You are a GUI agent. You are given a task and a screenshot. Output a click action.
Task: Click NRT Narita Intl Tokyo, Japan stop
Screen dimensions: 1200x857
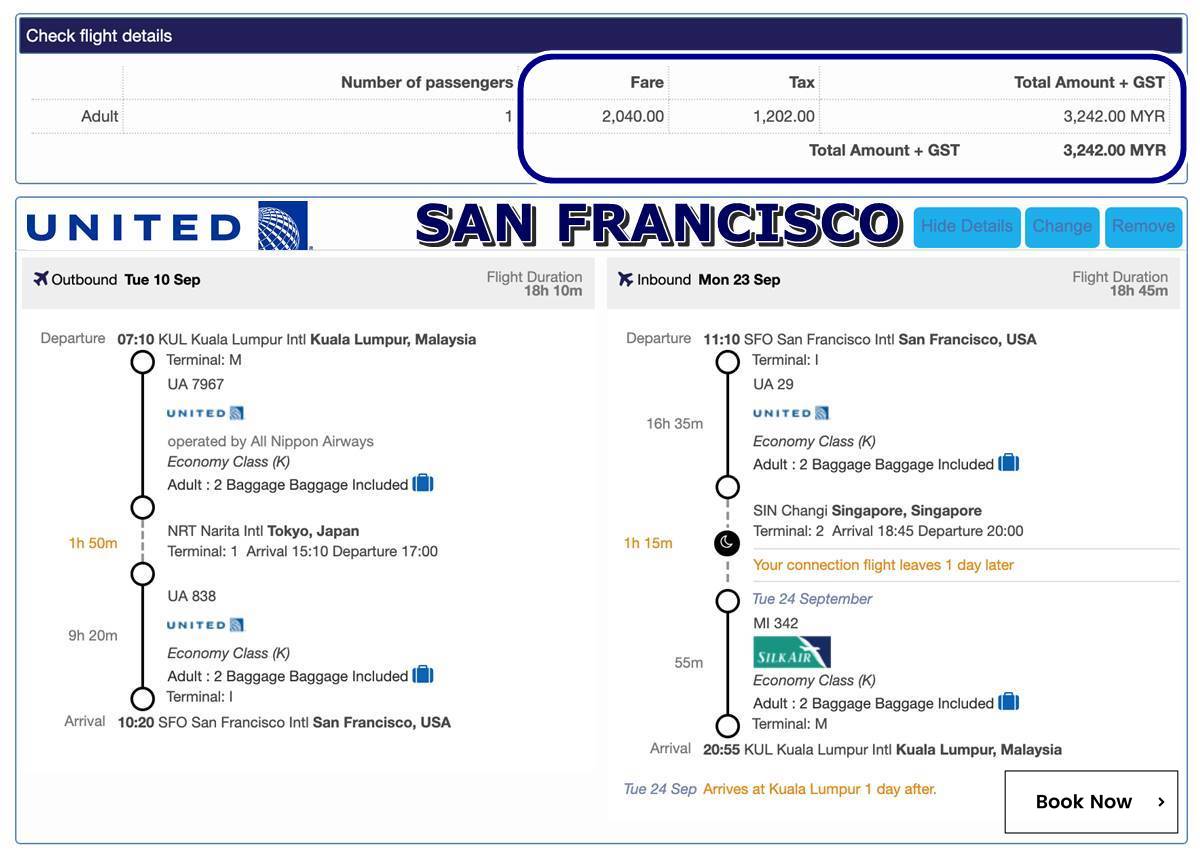(263, 531)
